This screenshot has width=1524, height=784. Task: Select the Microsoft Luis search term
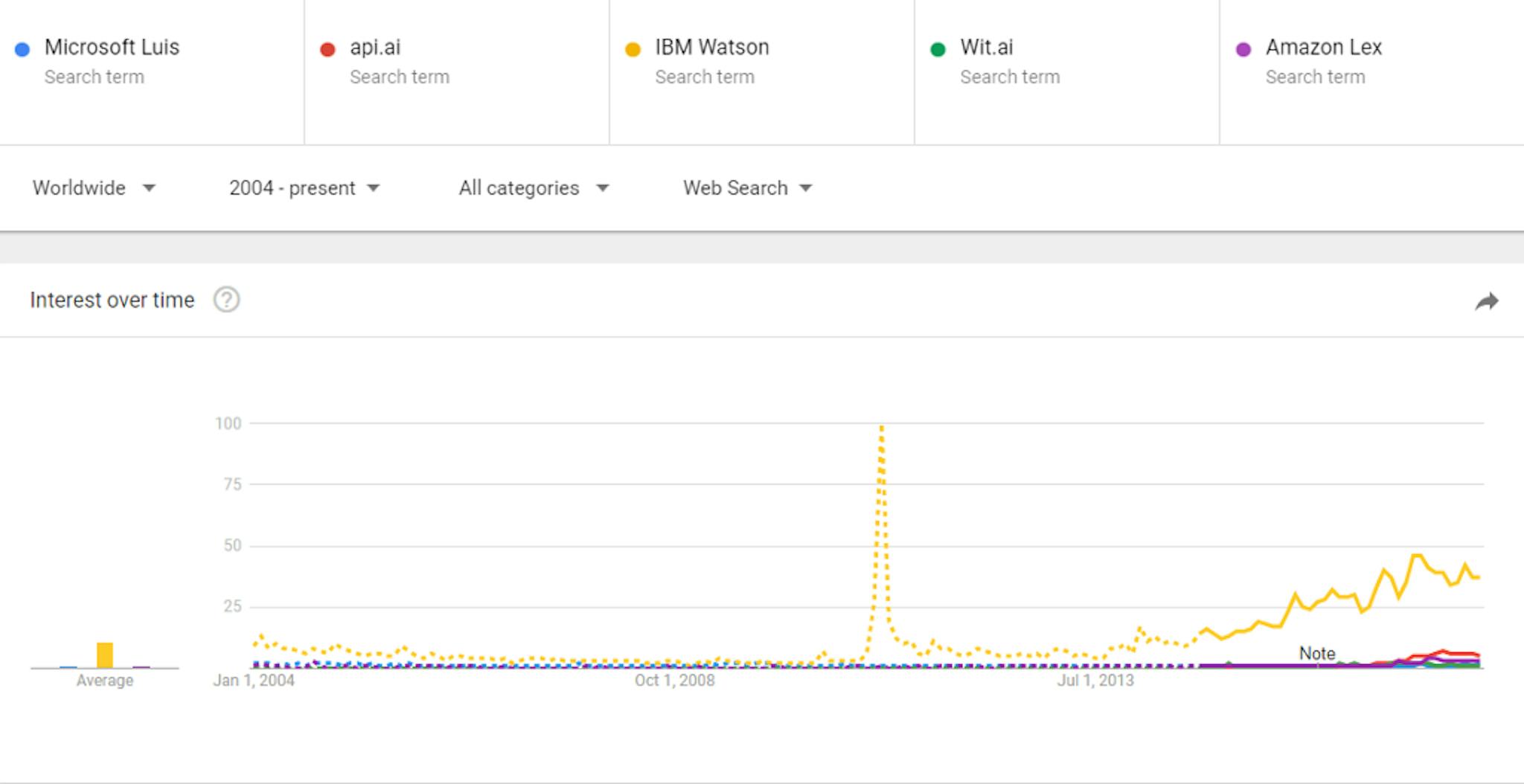[112, 48]
